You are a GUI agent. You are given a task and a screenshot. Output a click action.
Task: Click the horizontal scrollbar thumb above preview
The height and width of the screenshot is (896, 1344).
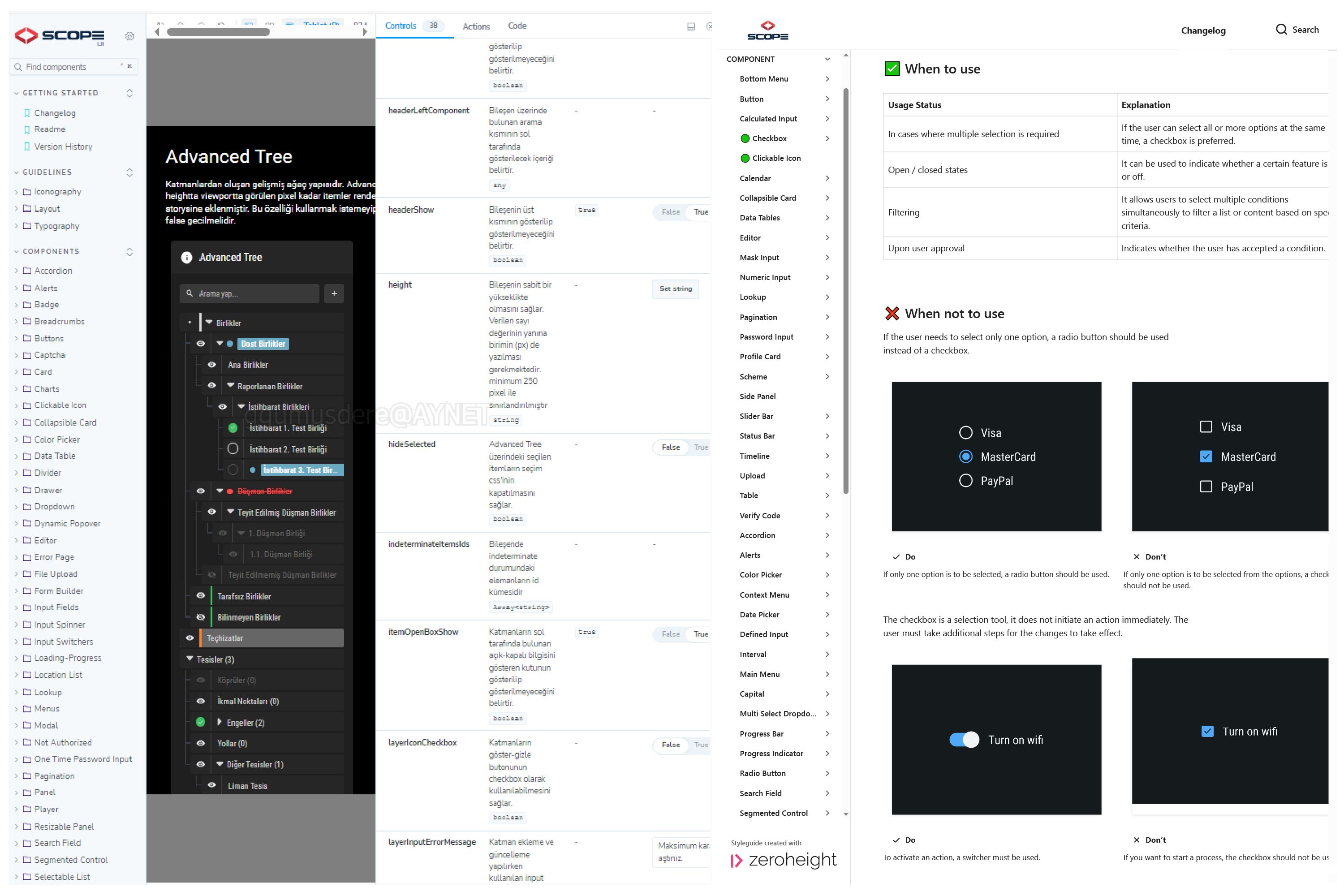click(218, 33)
